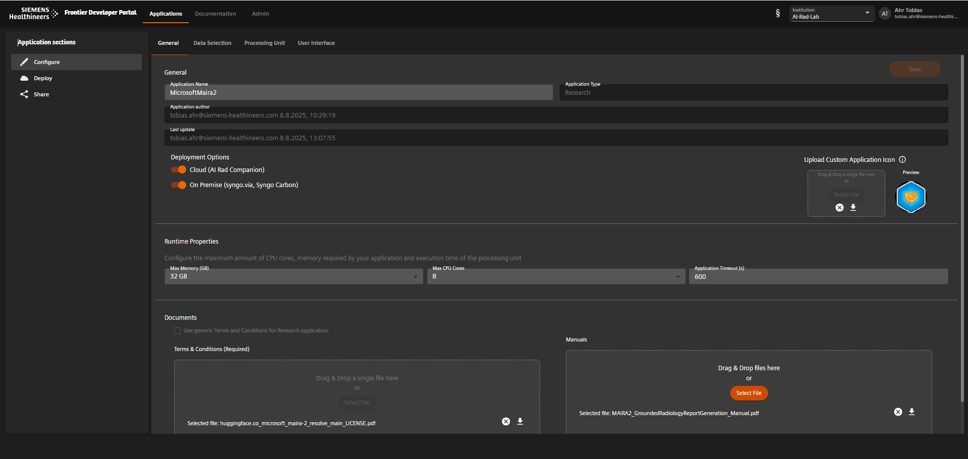This screenshot has height=459, width=968.
Task: Download the custom application icon file
Action: [x=853, y=207]
